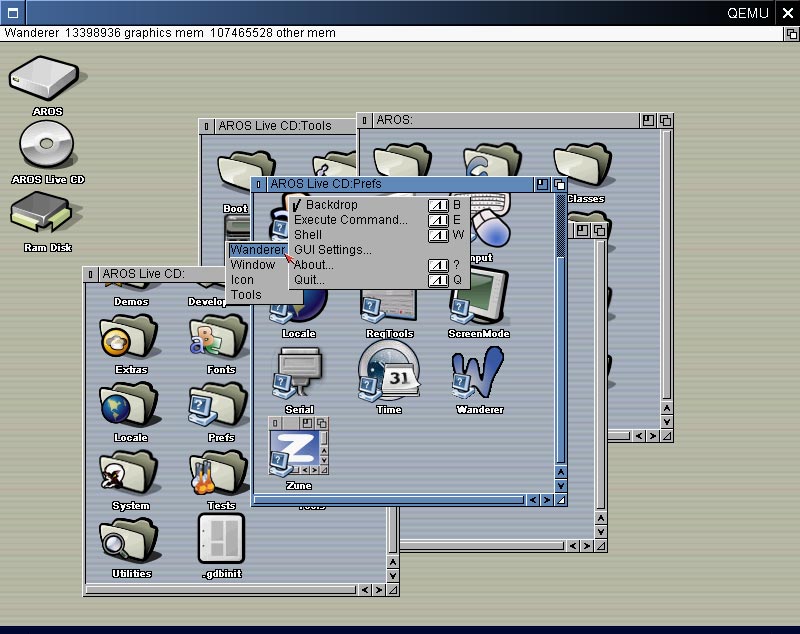Choose Execute Command... from menu
The height and width of the screenshot is (634, 800).
pos(379,220)
